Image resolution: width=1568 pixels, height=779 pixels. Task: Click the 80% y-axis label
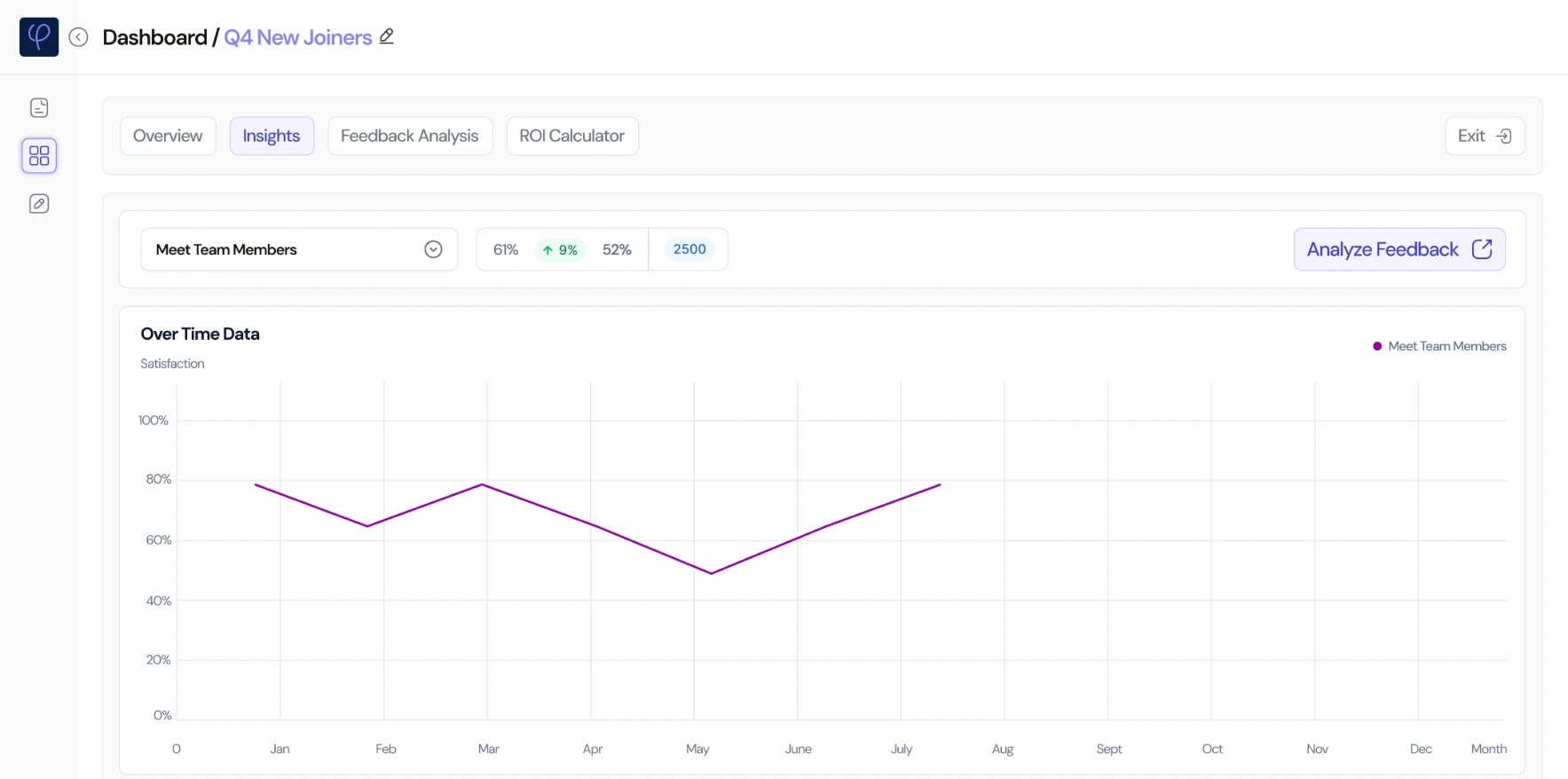[x=159, y=479]
